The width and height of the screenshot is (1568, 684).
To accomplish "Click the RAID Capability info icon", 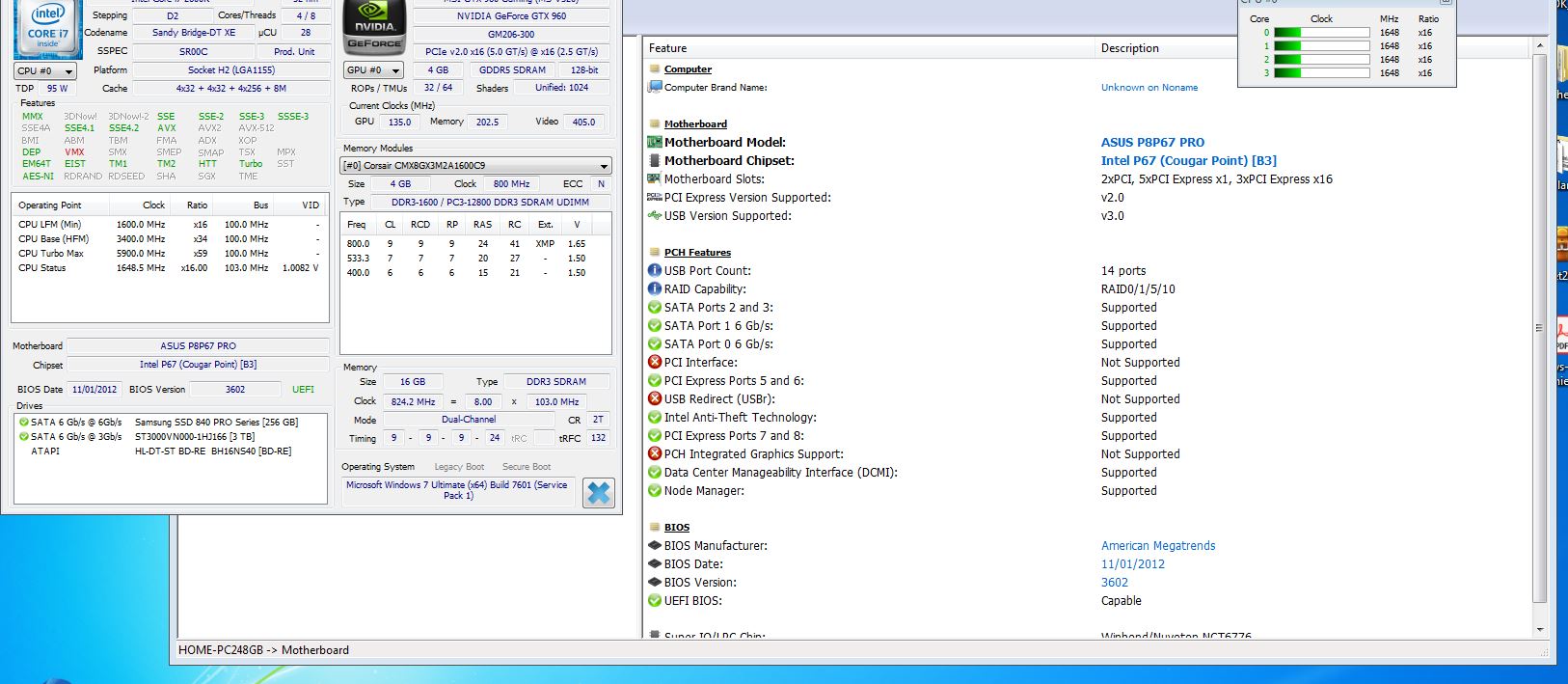I will coord(655,288).
